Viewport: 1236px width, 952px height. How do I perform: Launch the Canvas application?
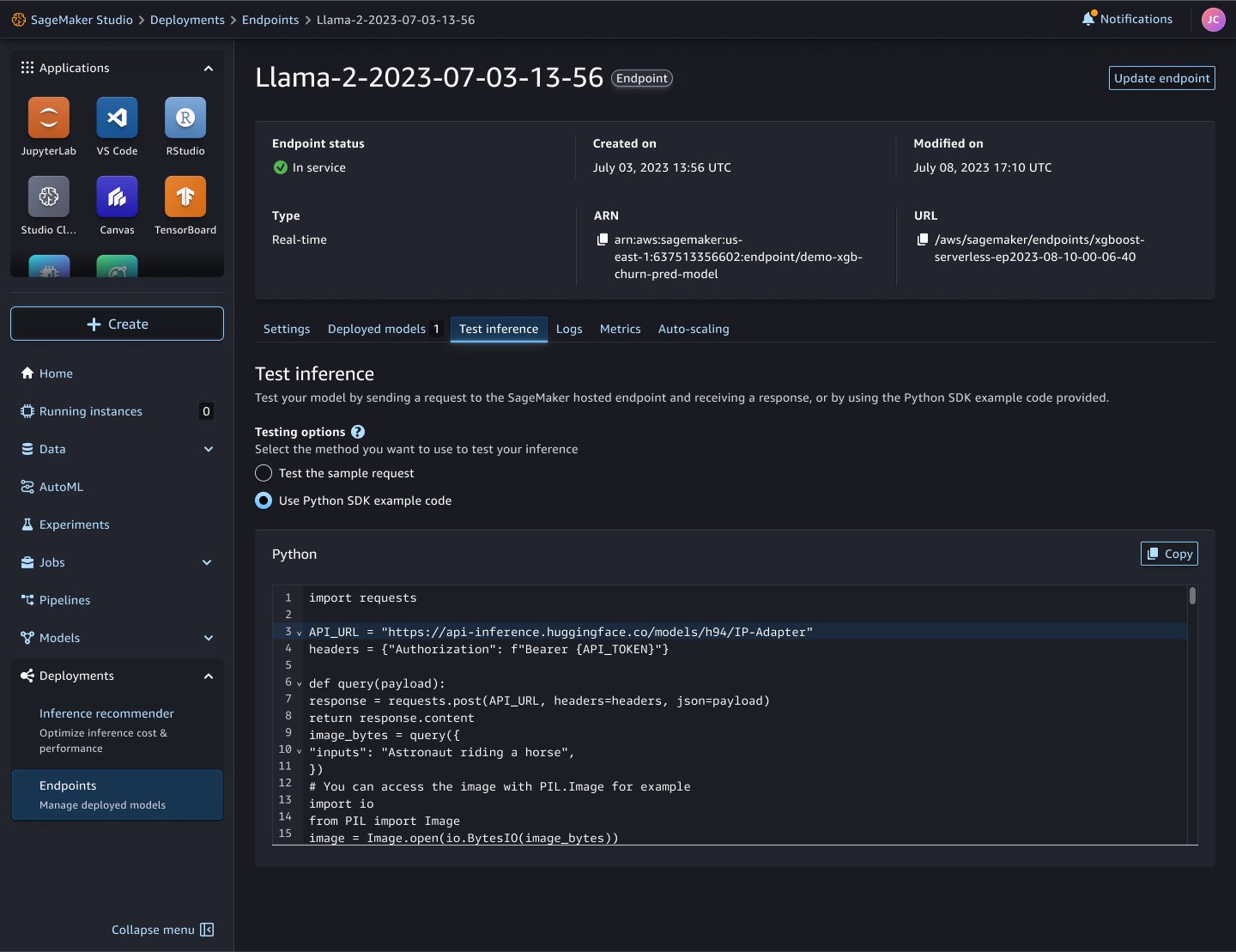point(117,197)
